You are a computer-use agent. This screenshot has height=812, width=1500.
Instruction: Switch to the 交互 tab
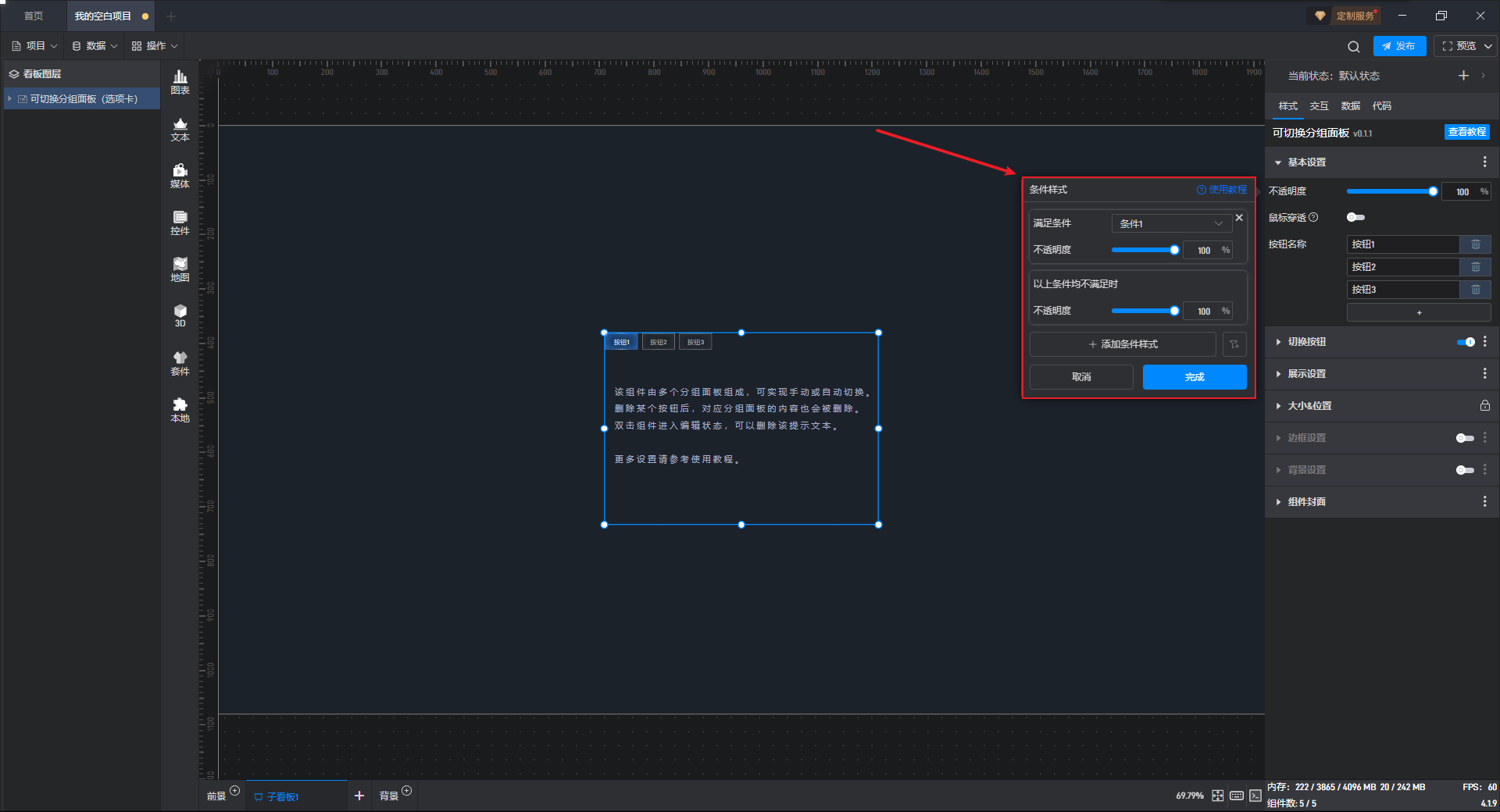click(x=1319, y=106)
